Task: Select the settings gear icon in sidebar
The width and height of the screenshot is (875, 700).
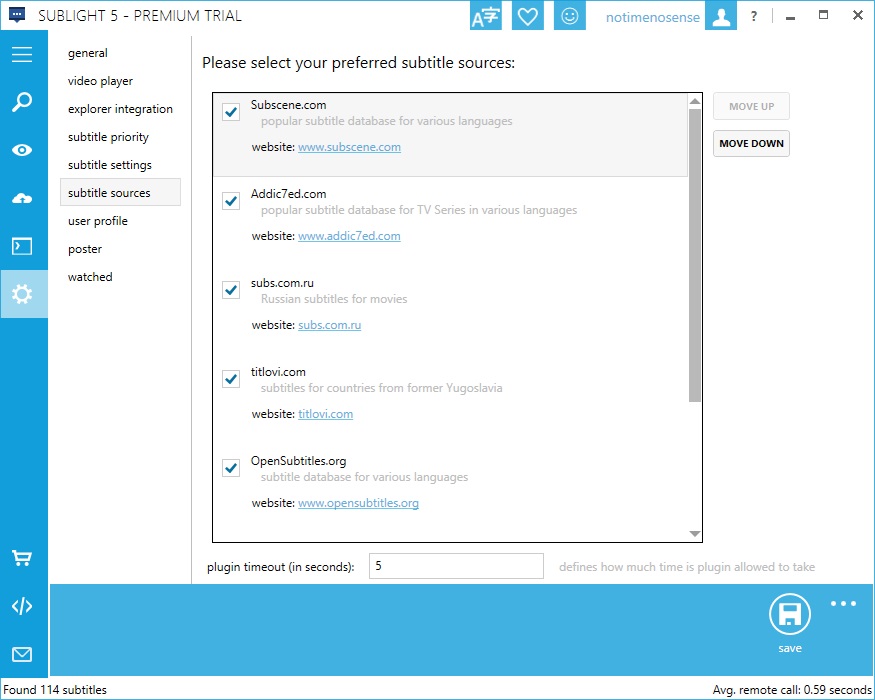Action: click(x=22, y=294)
